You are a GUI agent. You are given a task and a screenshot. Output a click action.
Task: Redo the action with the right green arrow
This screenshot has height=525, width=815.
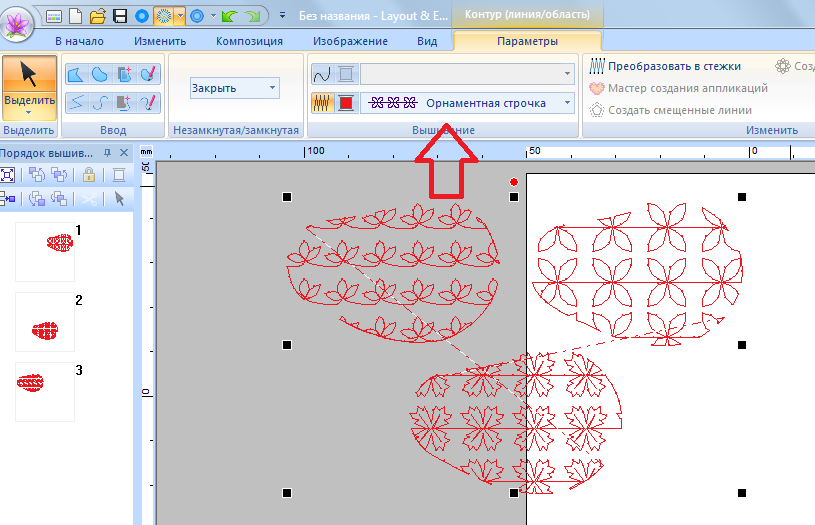[253, 17]
